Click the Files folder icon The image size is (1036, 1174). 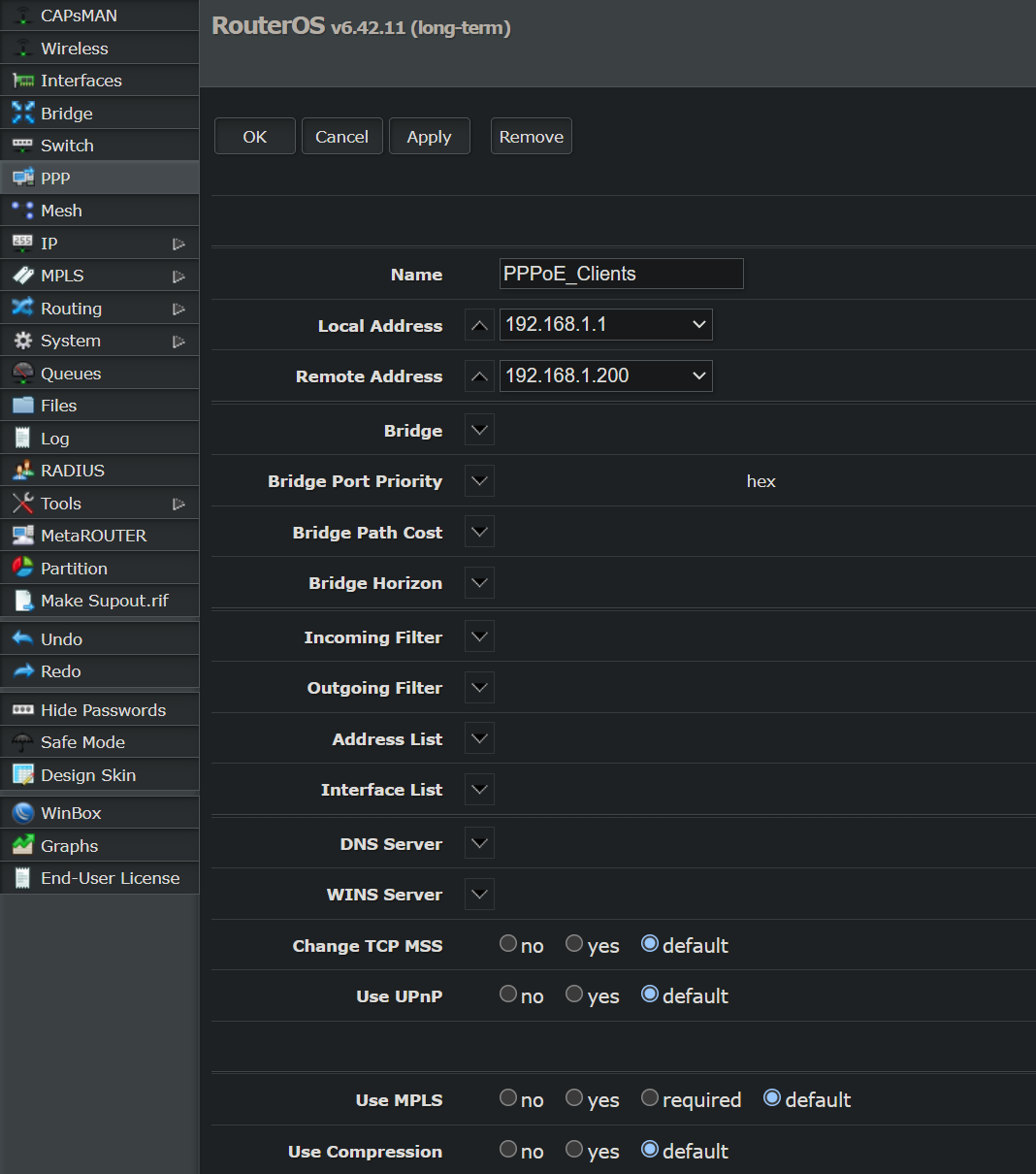point(23,406)
